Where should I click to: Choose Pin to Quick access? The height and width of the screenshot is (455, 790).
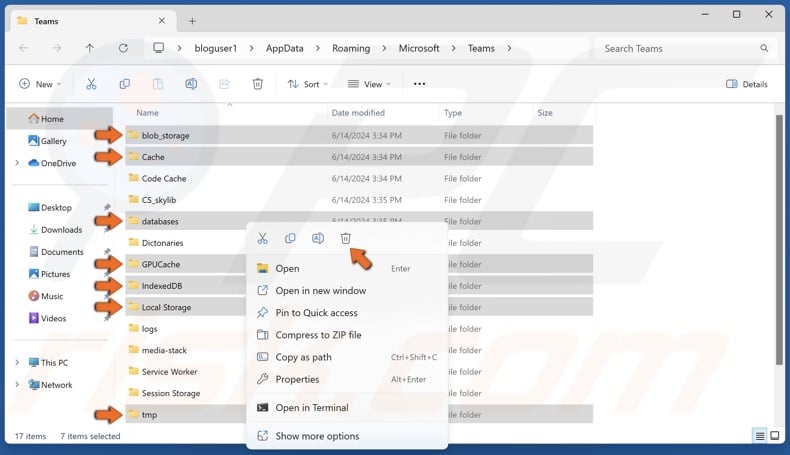click(x=347, y=313)
